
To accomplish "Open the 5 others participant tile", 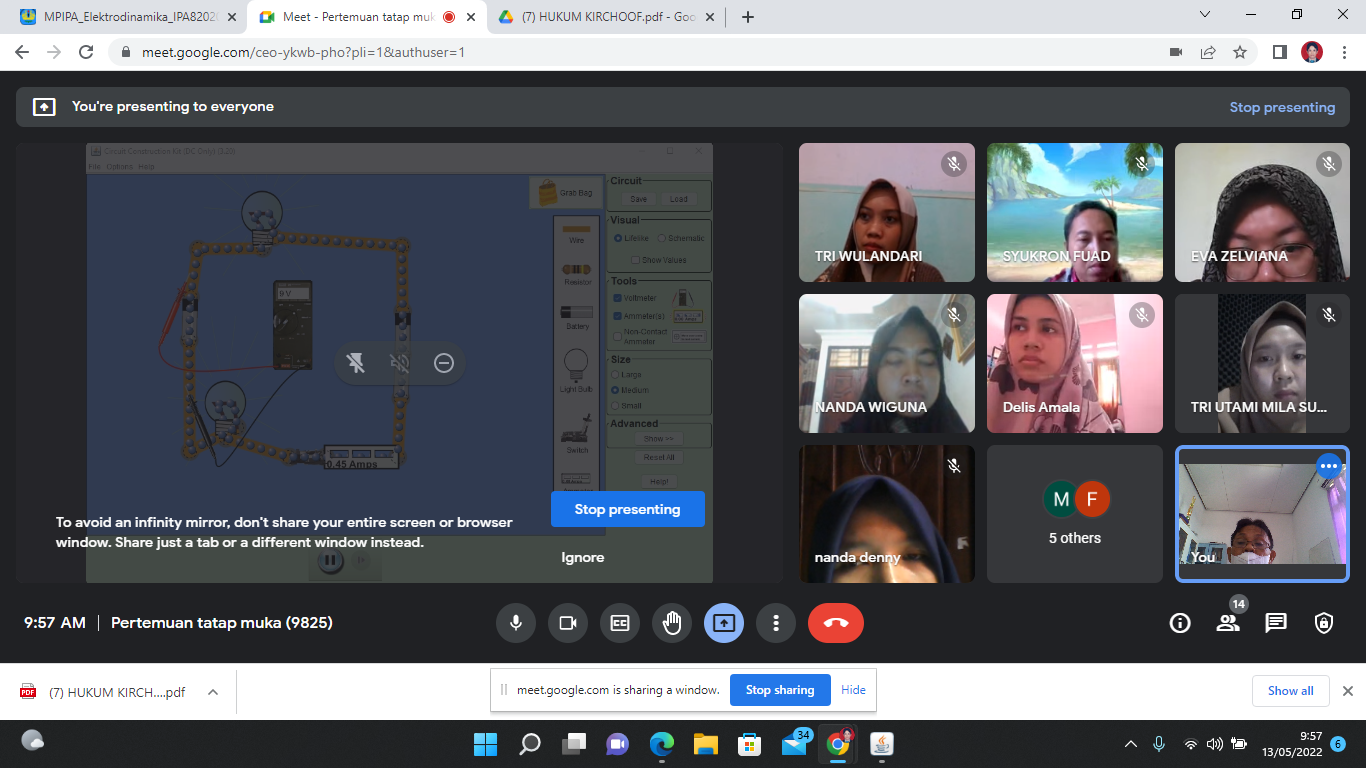I will (x=1075, y=514).
